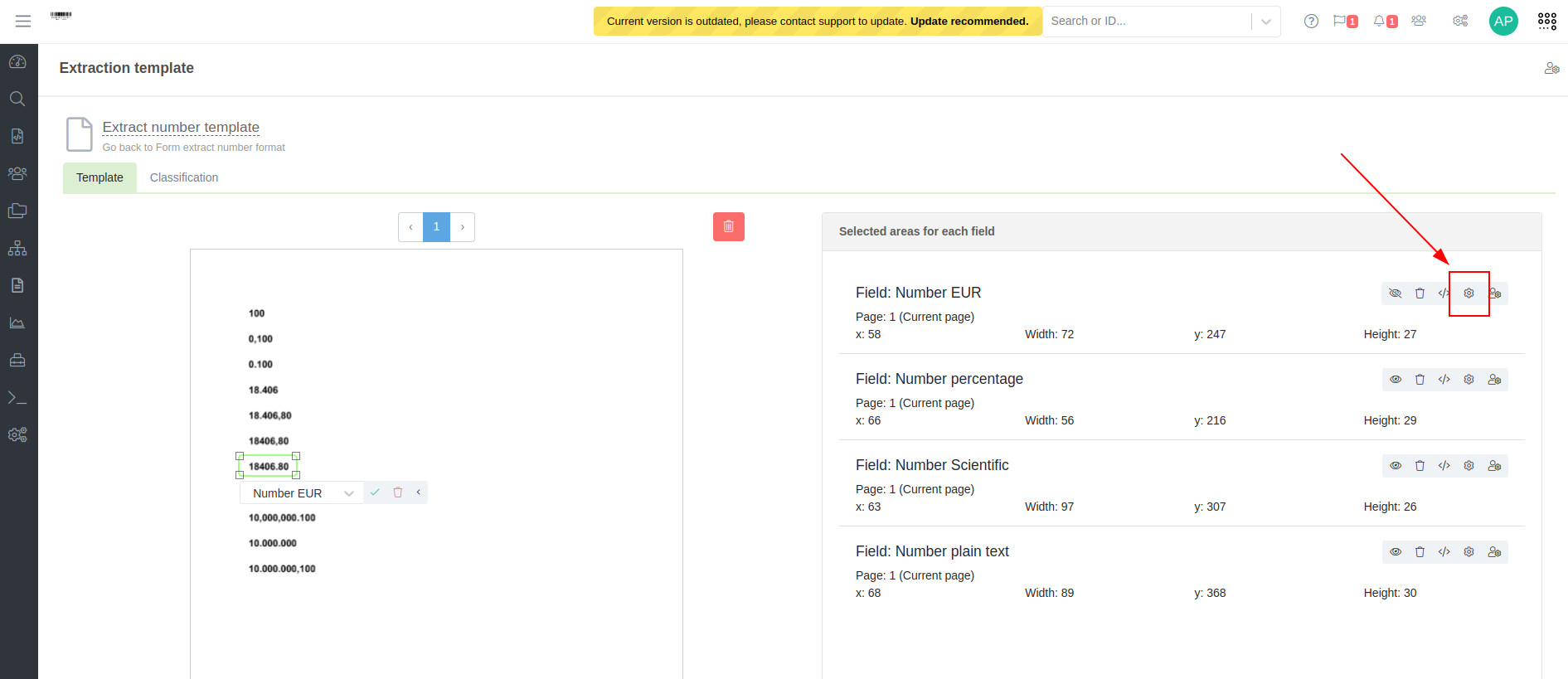Image resolution: width=1568 pixels, height=679 pixels.
Task: Open user permissions for Number plain text
Action: [1494, 552]
